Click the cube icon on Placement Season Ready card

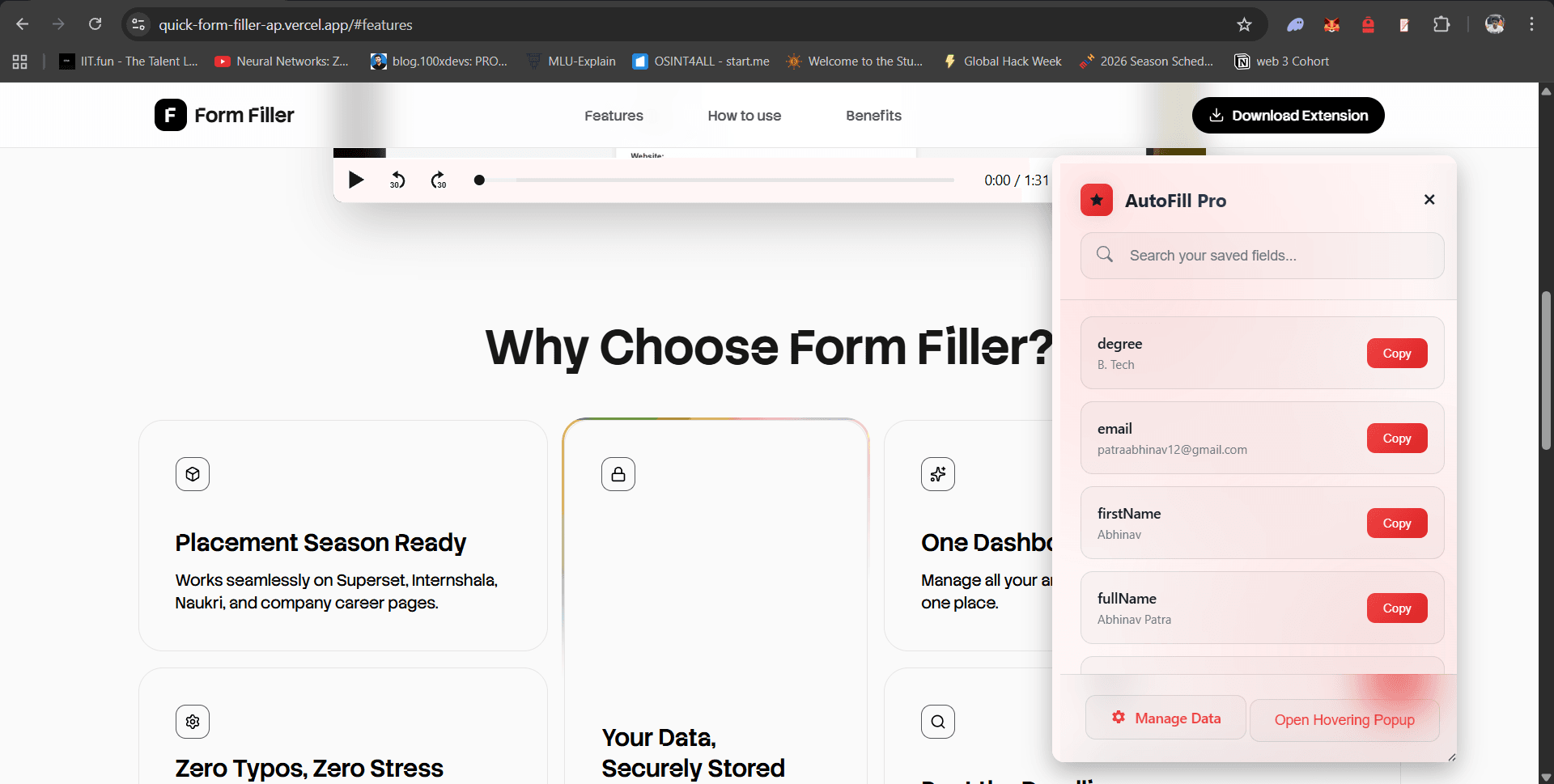pos(192,474)
